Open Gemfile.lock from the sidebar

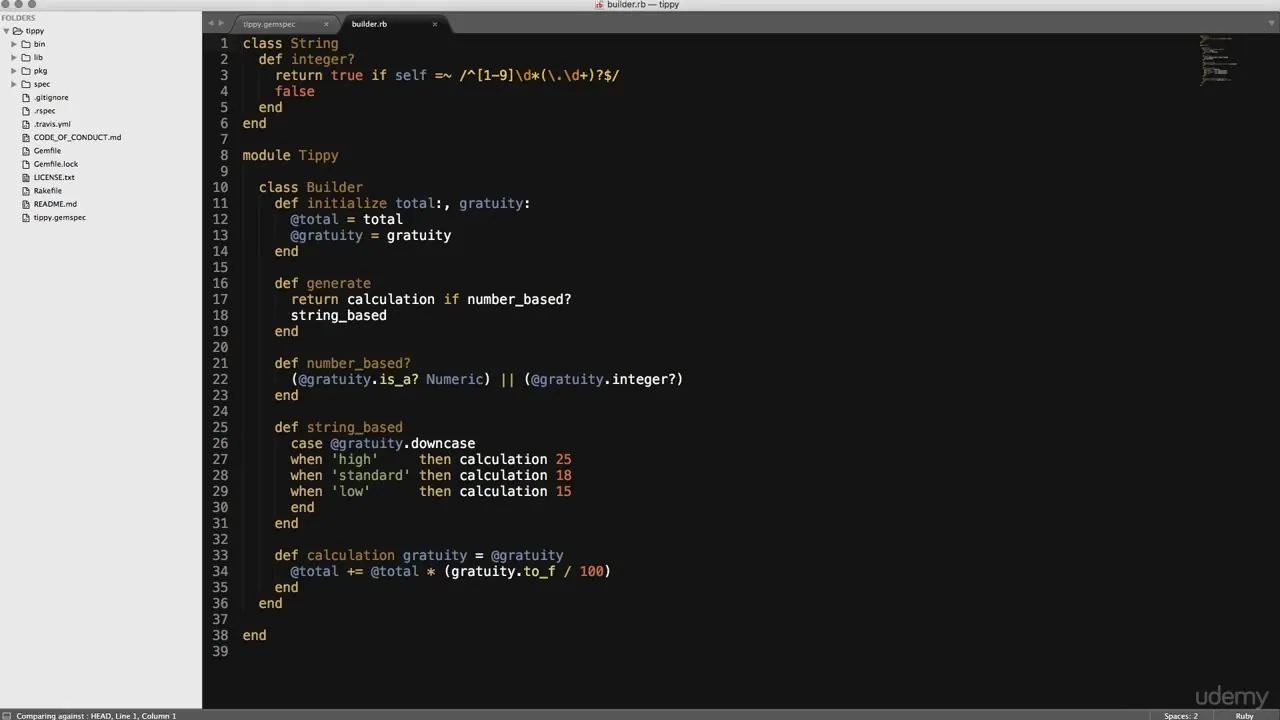(x=56, y=164)
